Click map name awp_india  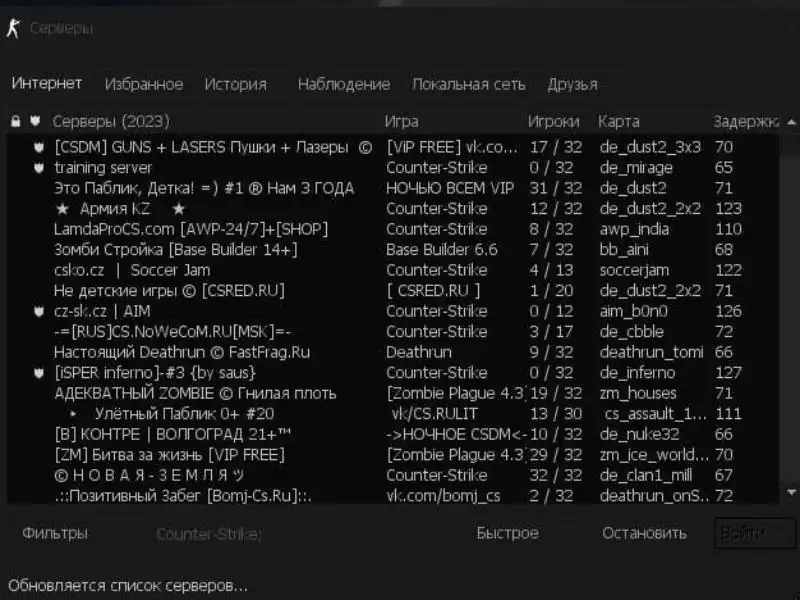(x=634, y=230)
